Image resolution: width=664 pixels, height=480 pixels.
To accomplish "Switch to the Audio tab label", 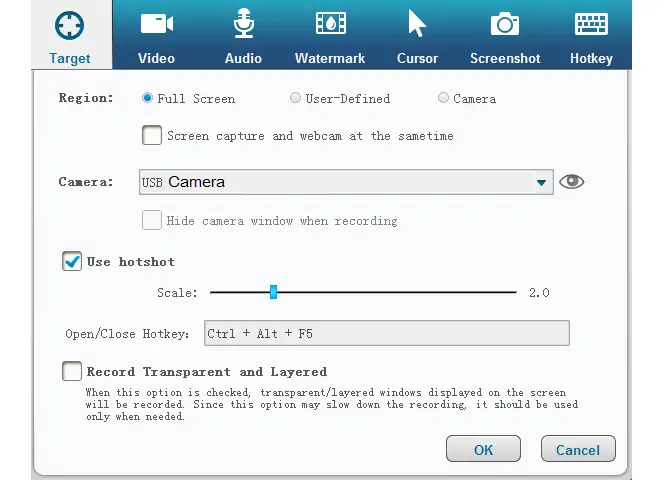I will 243,58.
